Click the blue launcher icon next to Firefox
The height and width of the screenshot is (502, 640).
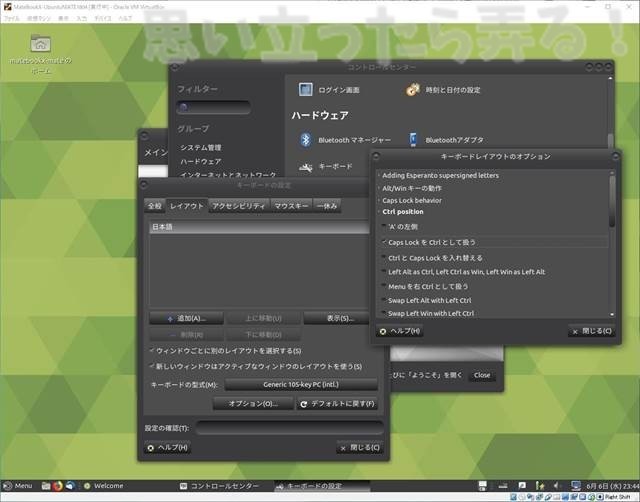(x=70, y=486)
